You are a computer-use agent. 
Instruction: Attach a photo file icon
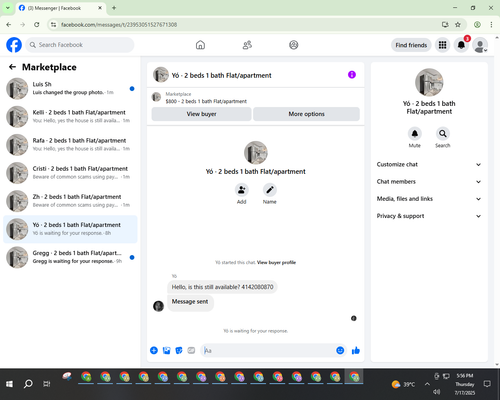(166, 350)
